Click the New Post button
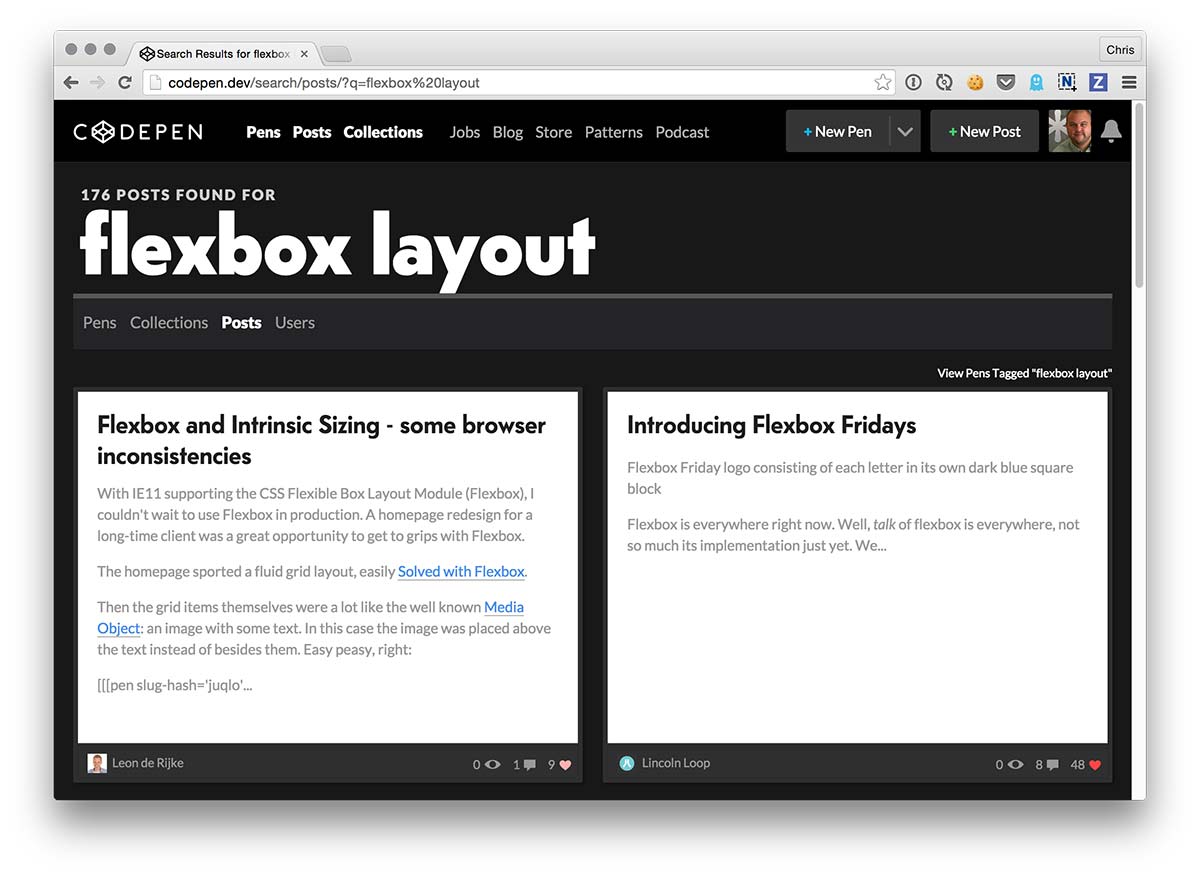This screenshot has height=877, width=1200. (x=985, y=131)
